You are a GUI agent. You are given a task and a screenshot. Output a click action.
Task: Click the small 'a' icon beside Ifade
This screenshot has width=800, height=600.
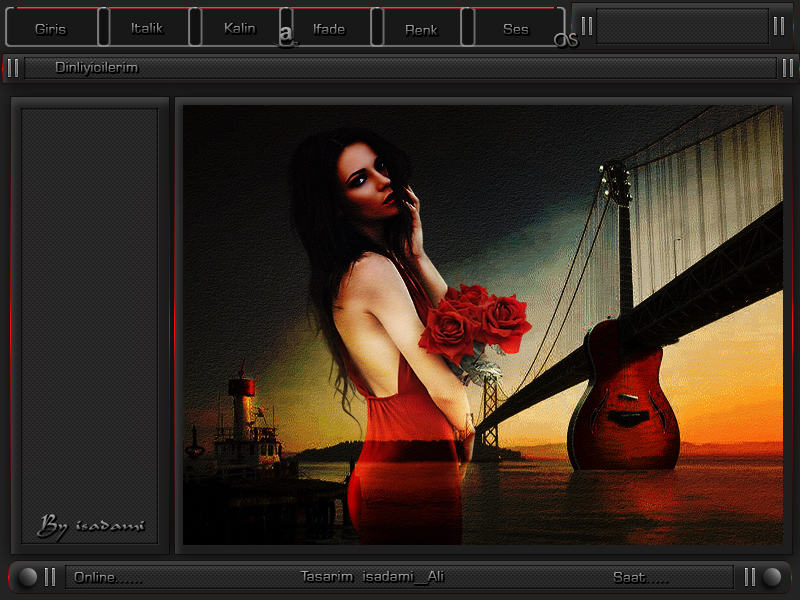(287, 35)
